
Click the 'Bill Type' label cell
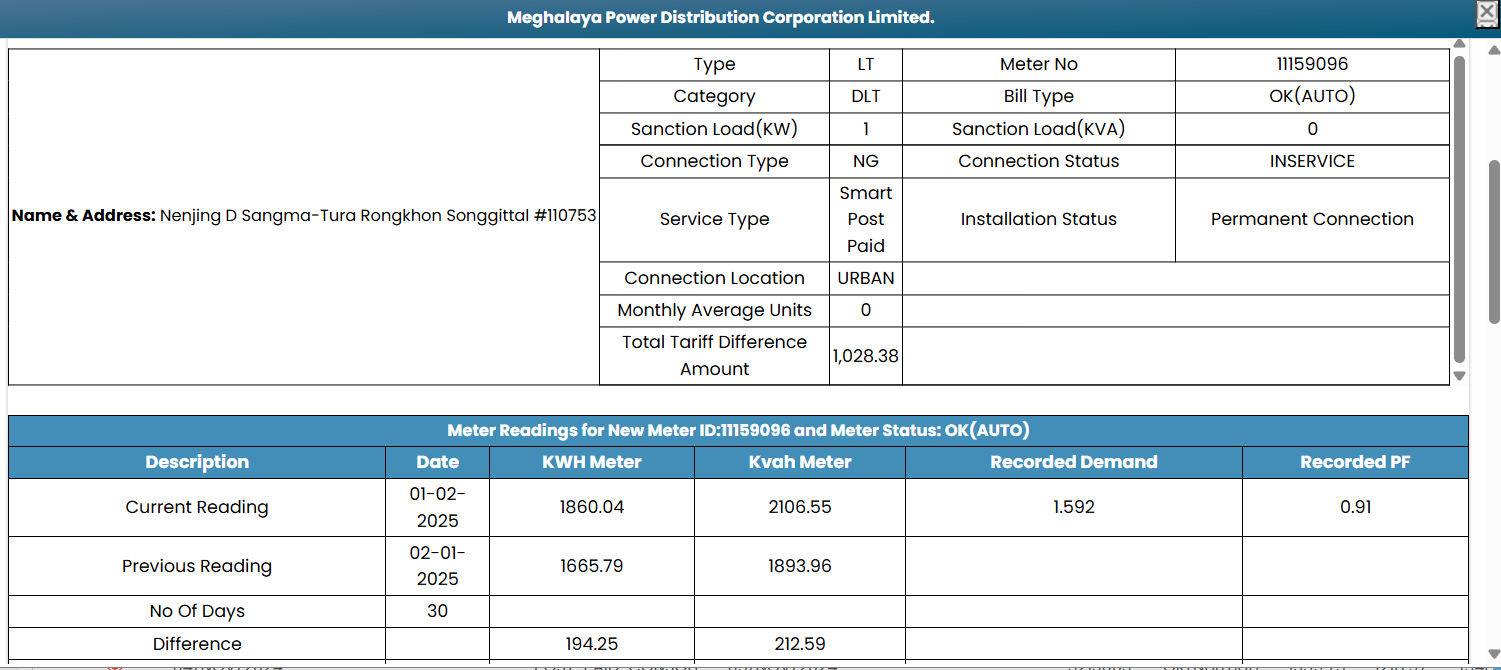coord(1039,97)
